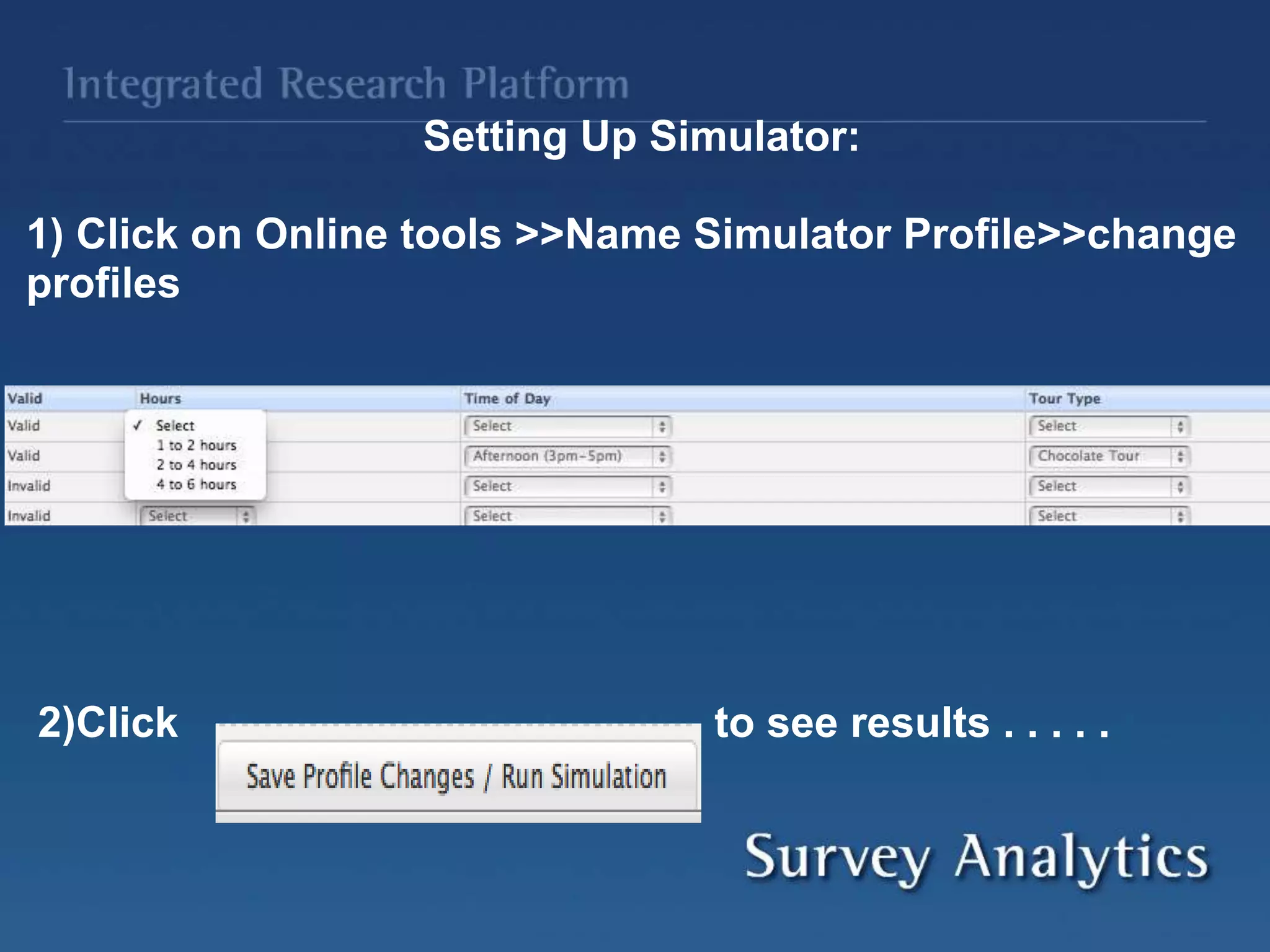Open Time of Day dropdown in first Valid row

(567, 426)
